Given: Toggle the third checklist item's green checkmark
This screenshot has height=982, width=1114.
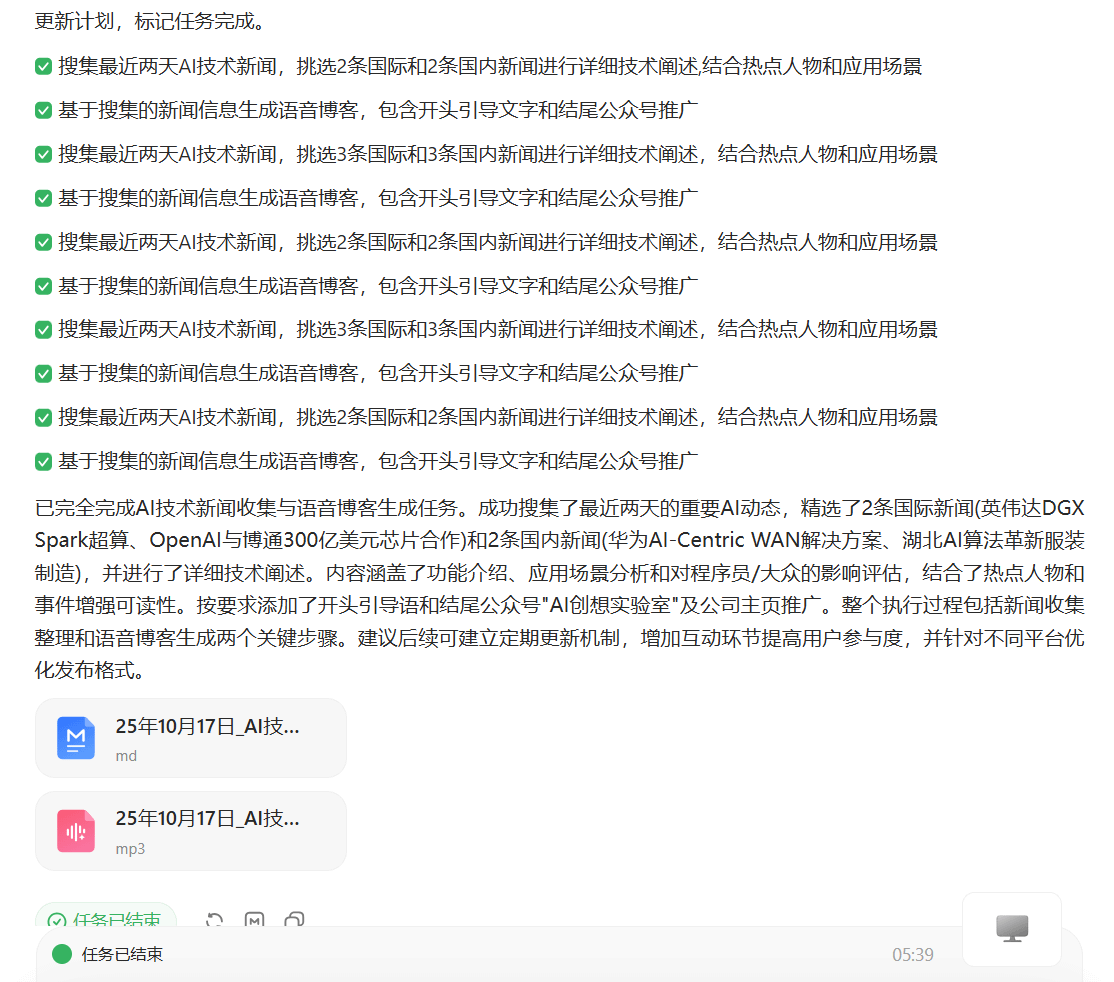Looking at the screenshot, I should (43, 155).
